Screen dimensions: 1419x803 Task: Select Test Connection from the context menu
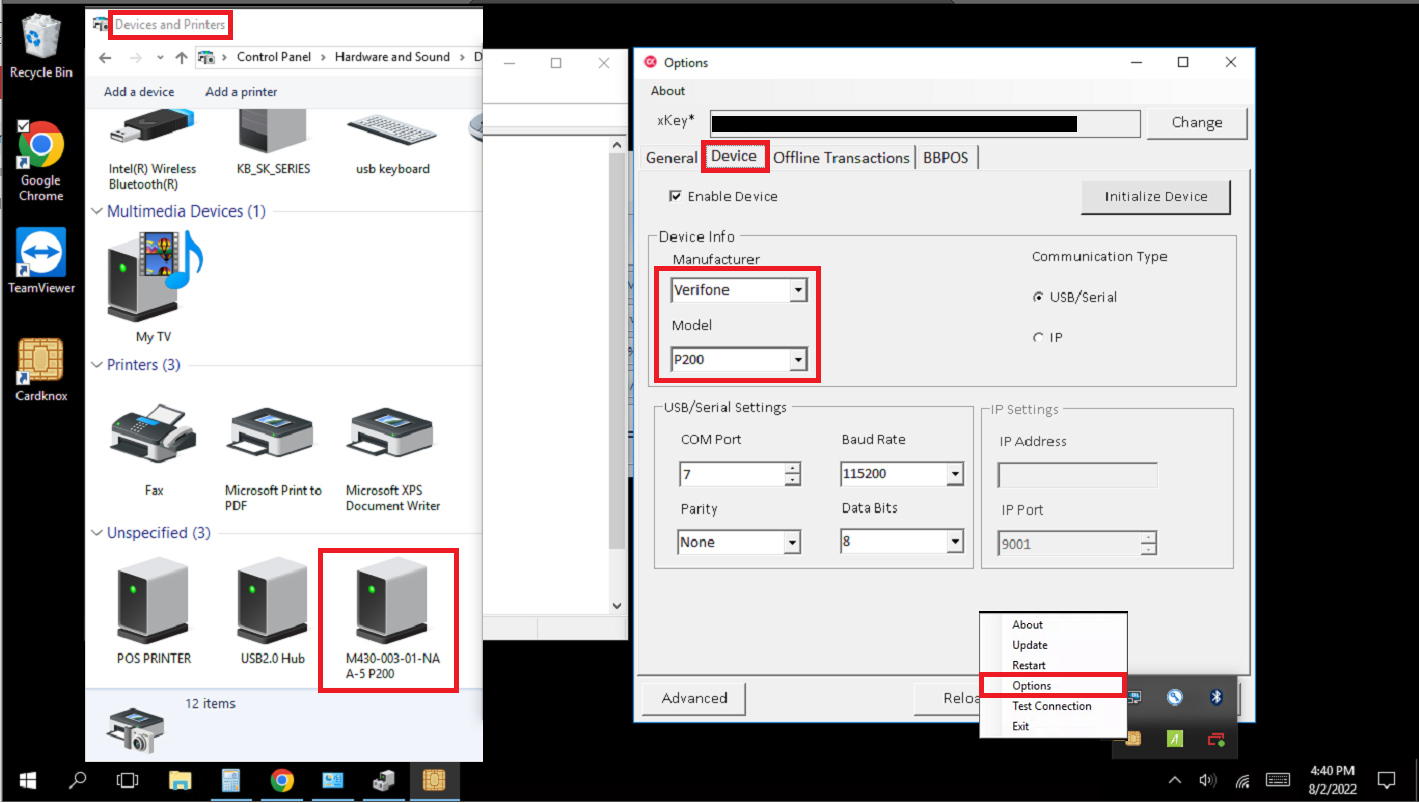pos(1051,705)
